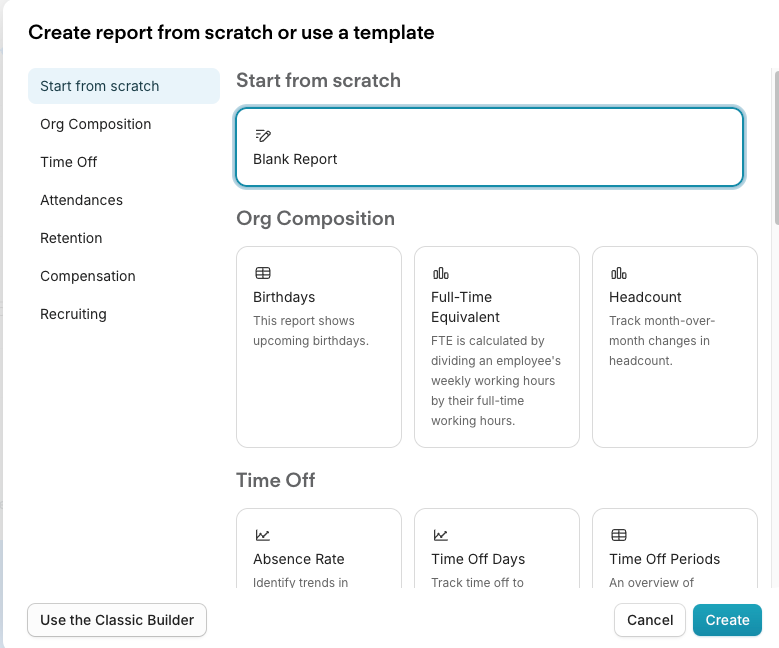The width and height of the screenshot is (779, 648).
Task: Click Use the Classic Builder button
Action: click(117, 620)
